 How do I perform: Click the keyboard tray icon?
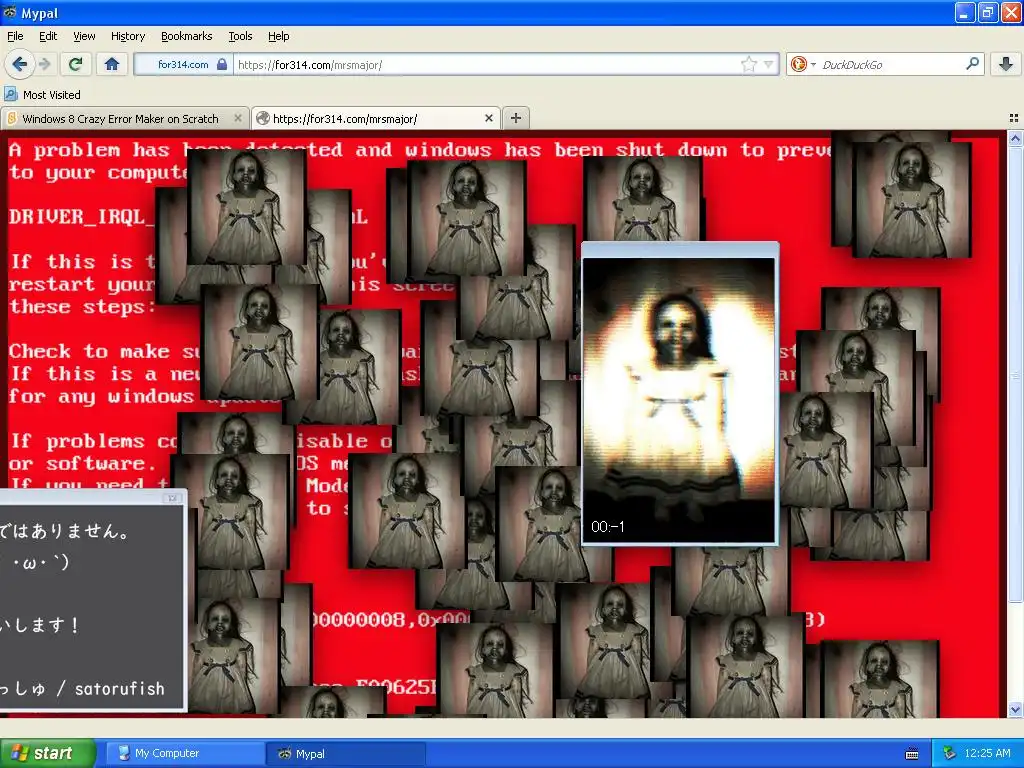[x=912, y=754]
